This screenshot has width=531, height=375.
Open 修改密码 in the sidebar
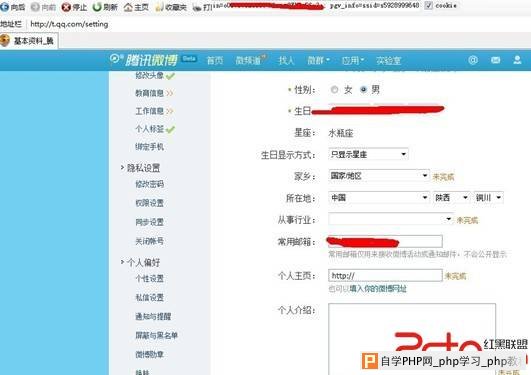(149, 184)
